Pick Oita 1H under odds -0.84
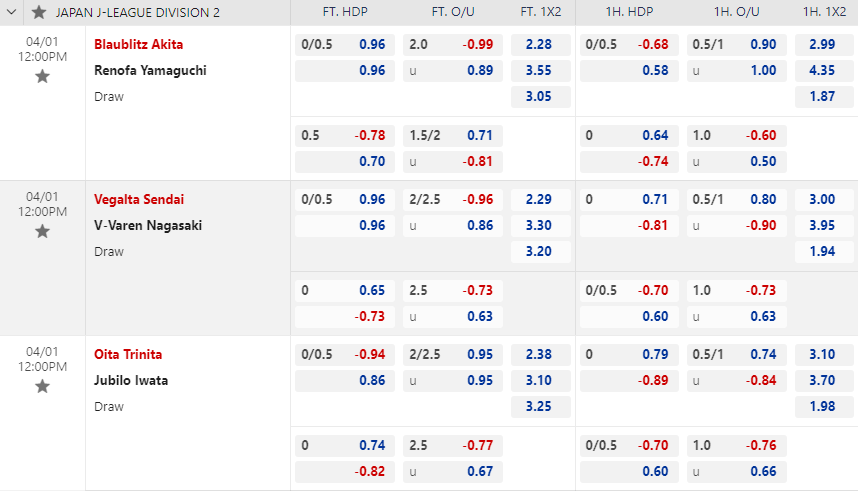858x491 pixels. pyautogui.click(x=737, y=380)
